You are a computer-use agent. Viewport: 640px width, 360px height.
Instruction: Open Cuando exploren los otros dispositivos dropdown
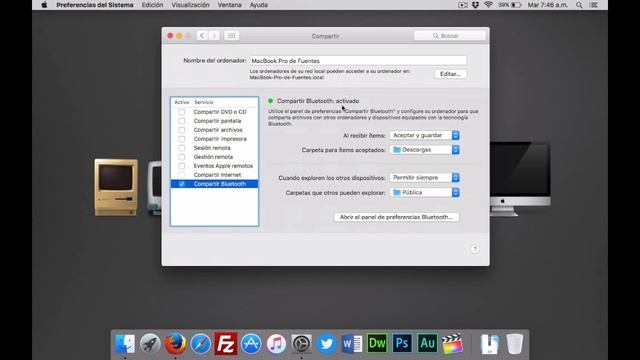(x=424, y=178)
